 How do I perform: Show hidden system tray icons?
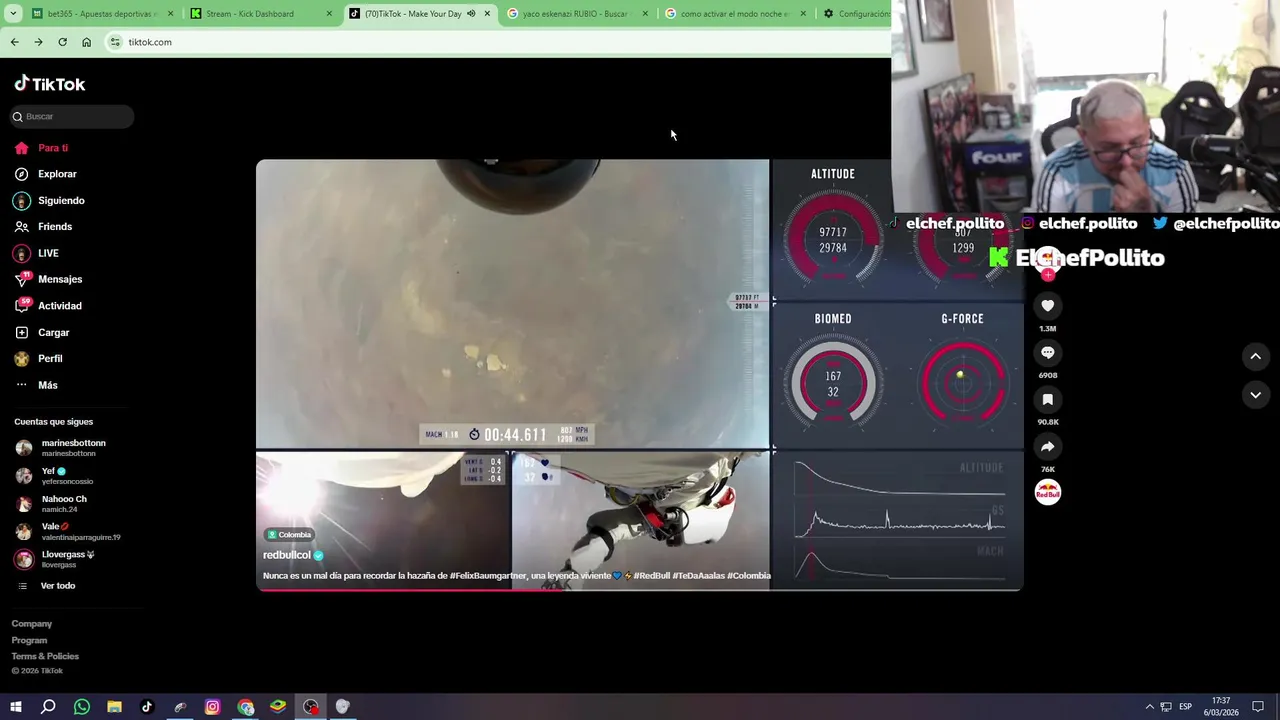[x=1149, y=707]
